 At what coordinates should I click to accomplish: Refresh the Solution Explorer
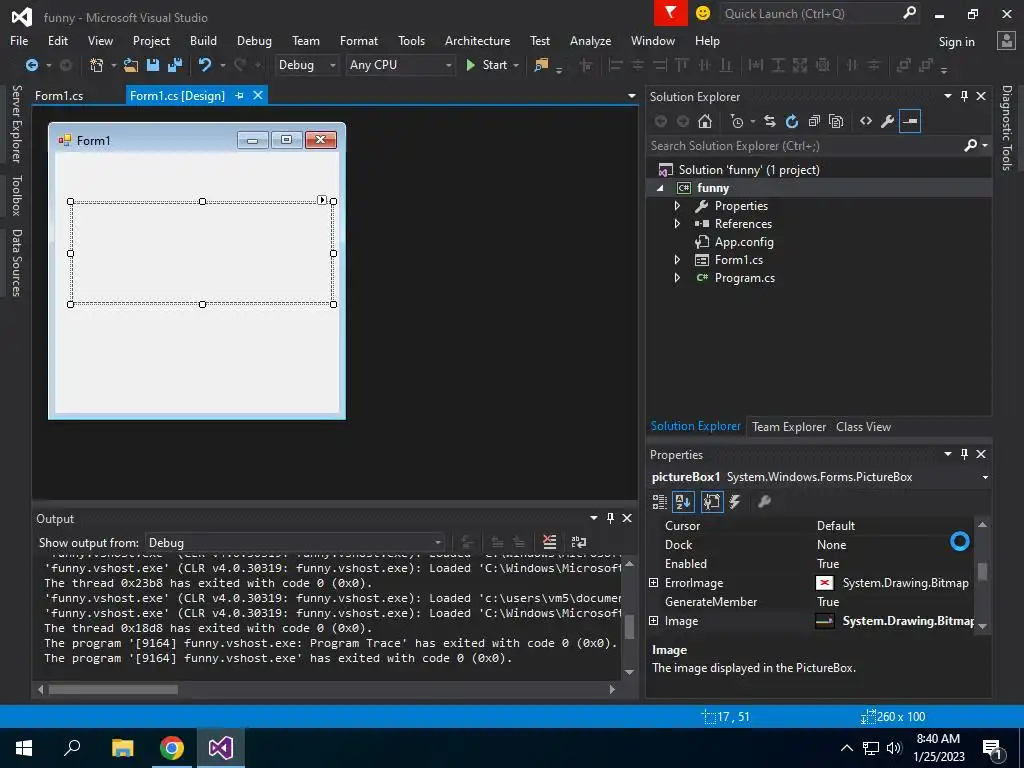(x=792, y=121)
